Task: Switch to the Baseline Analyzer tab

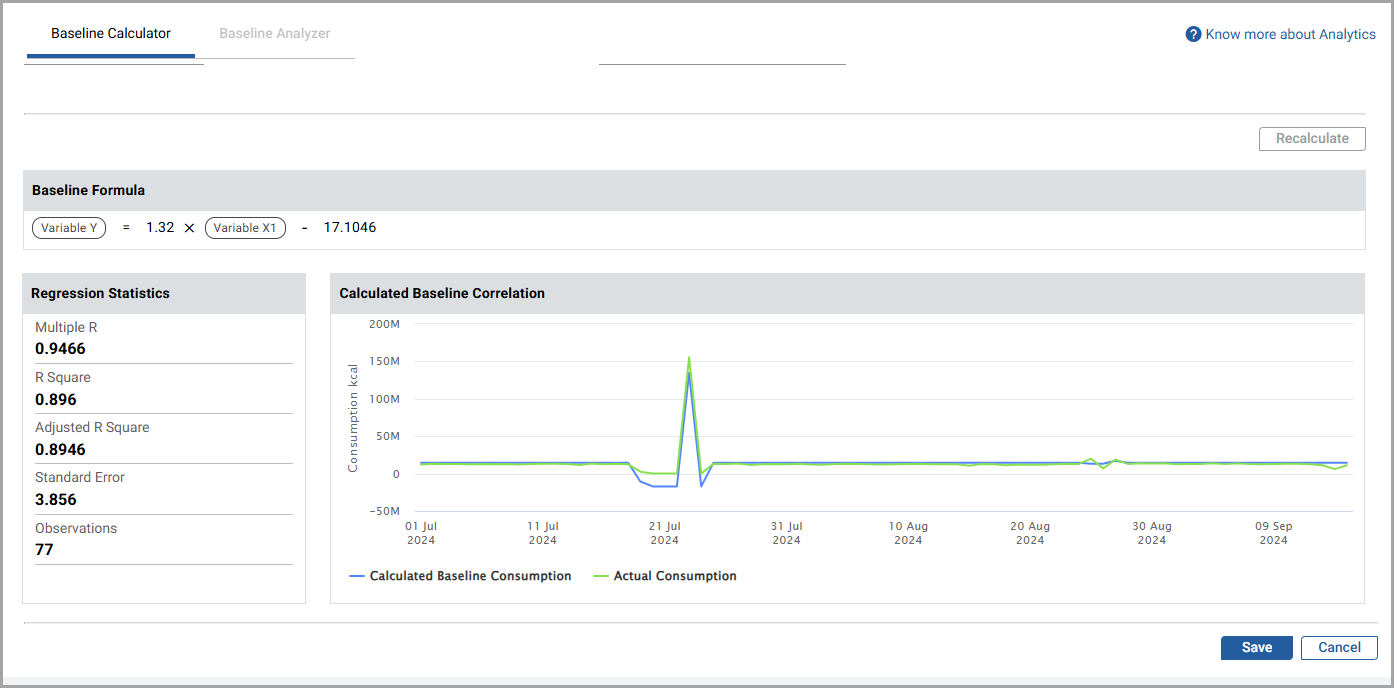Action: click(275, 34)
